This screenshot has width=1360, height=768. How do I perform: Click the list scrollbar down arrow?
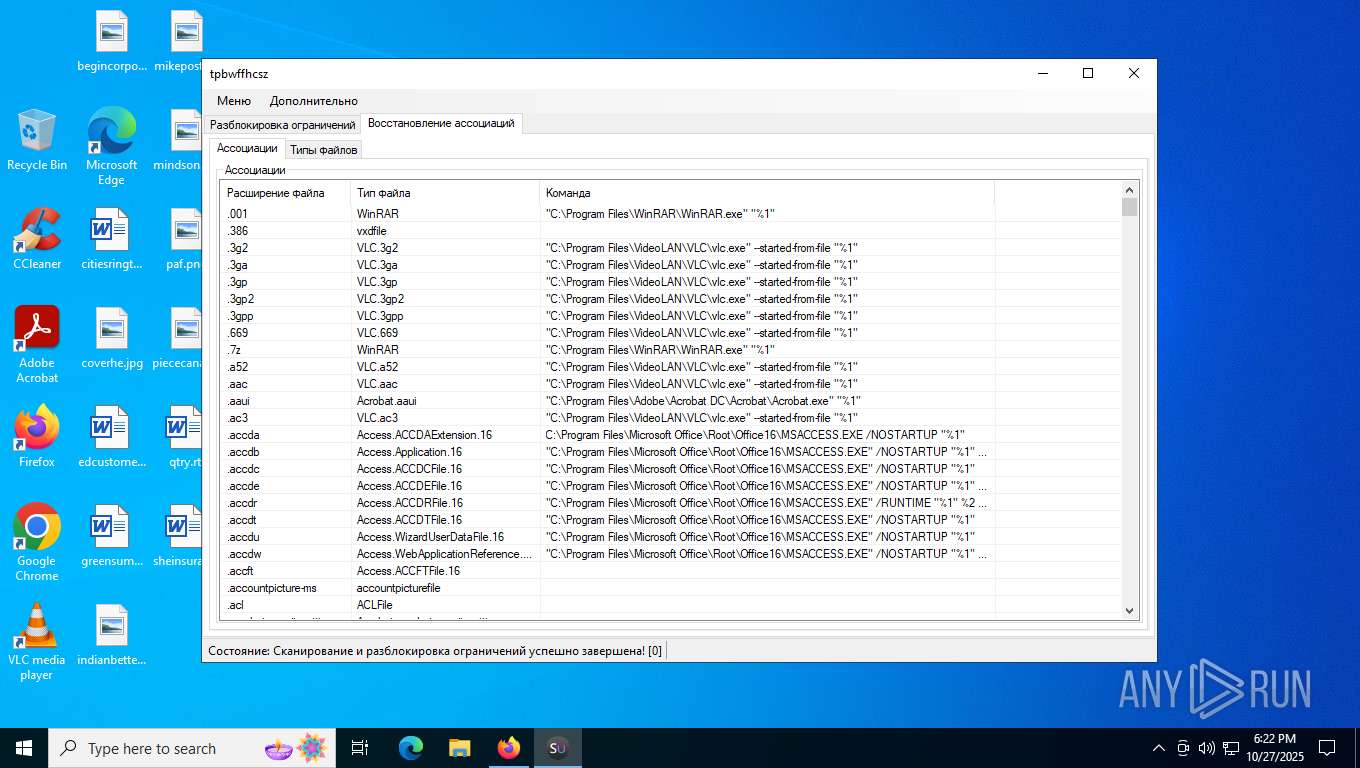pos(1130,610)
